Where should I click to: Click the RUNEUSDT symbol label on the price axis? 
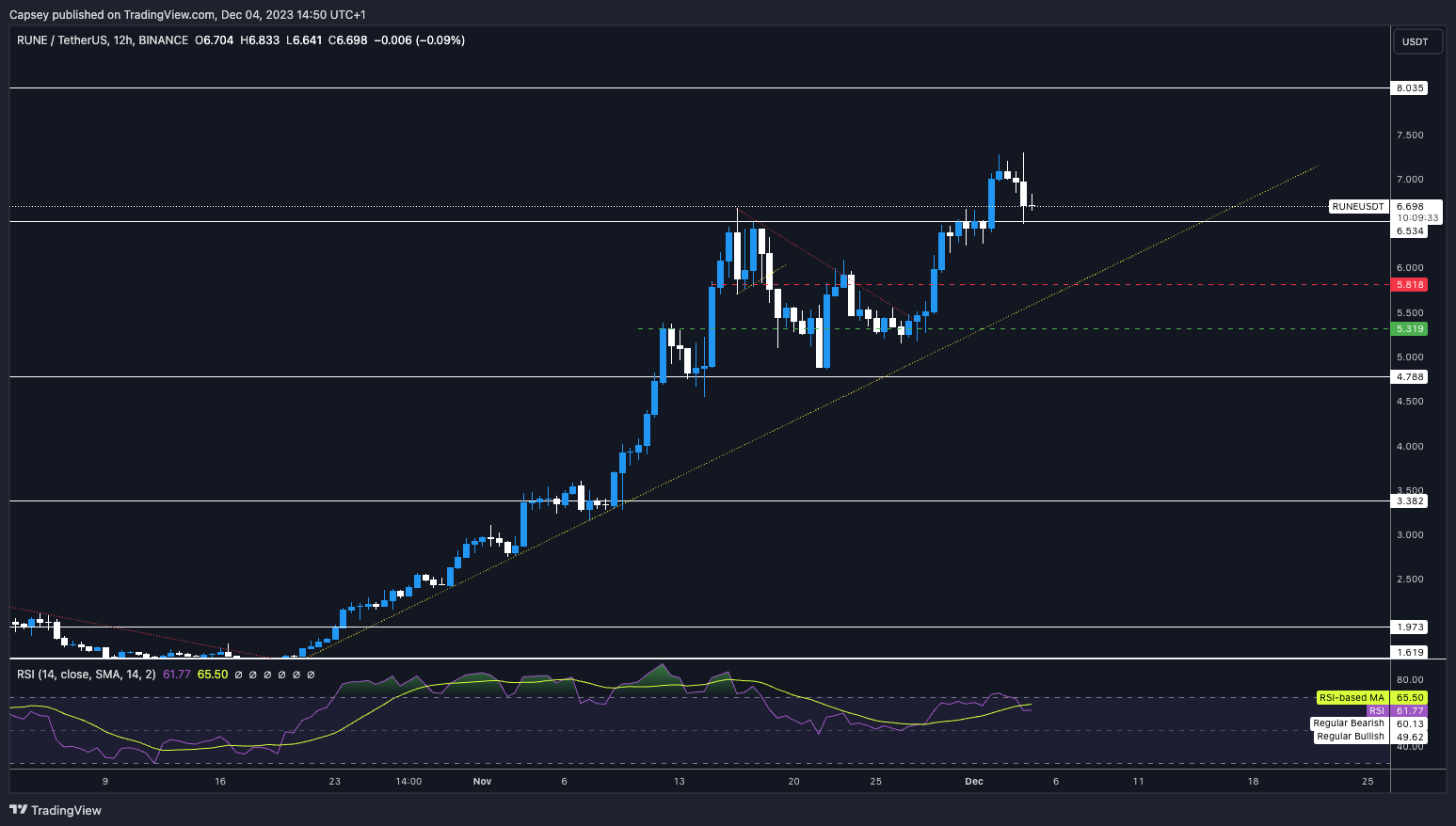coord(1358,206)
